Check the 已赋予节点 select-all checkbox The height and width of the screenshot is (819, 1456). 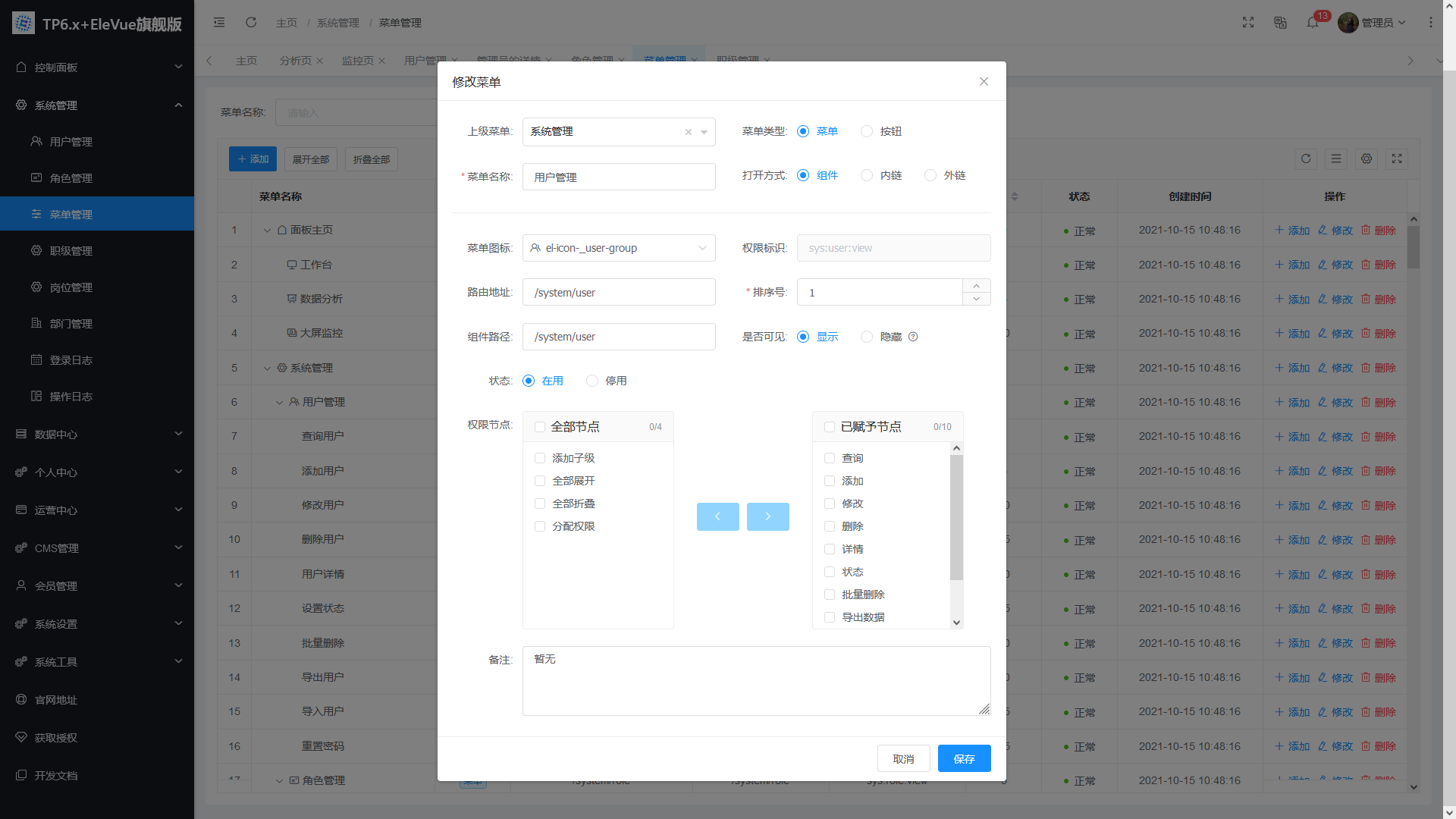830,427
